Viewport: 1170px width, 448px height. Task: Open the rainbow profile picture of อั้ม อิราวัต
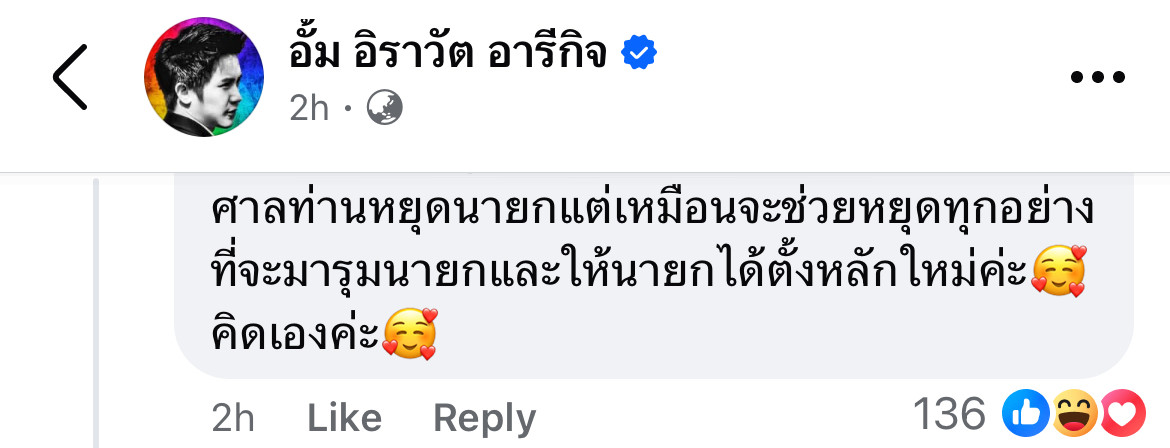click(x=204, y=77)
